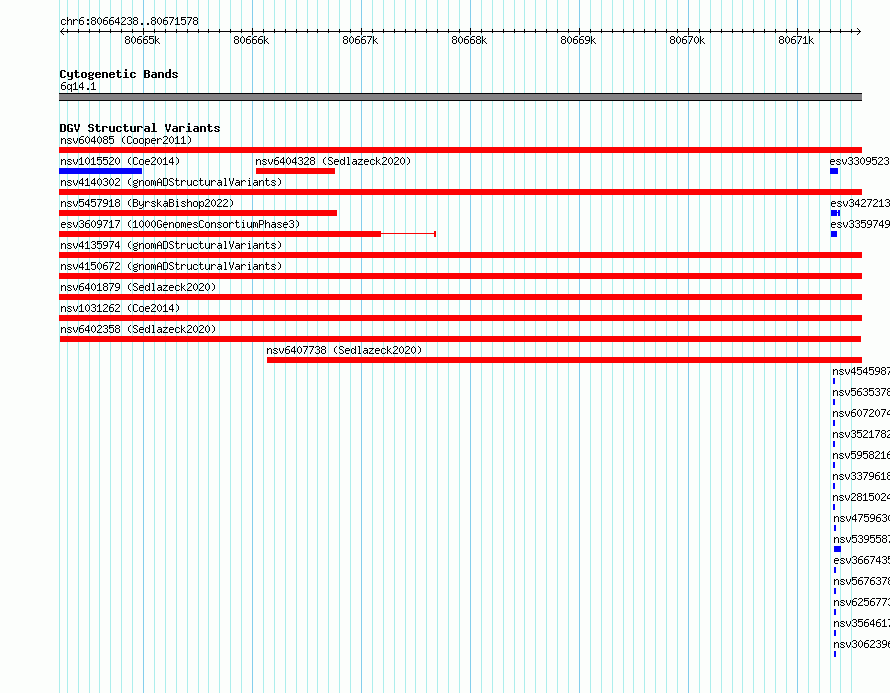The height and width of the screenshot is (693, 890).
Task: Click the 80666k ruler tick label
Action: click(x=251, y=40)
